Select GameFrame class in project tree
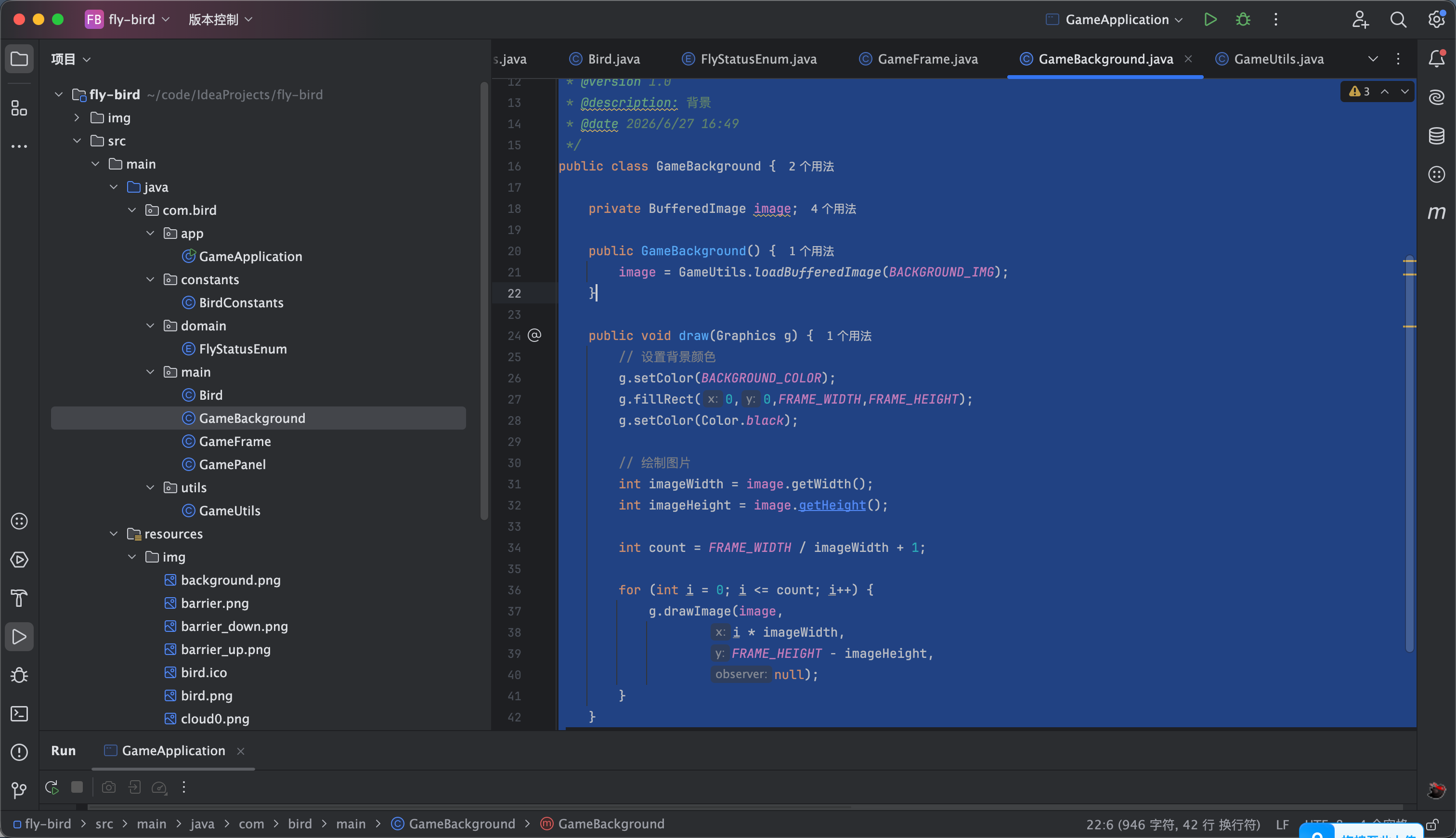Screen dimensions: 1456x838 (x=234, y=442)
